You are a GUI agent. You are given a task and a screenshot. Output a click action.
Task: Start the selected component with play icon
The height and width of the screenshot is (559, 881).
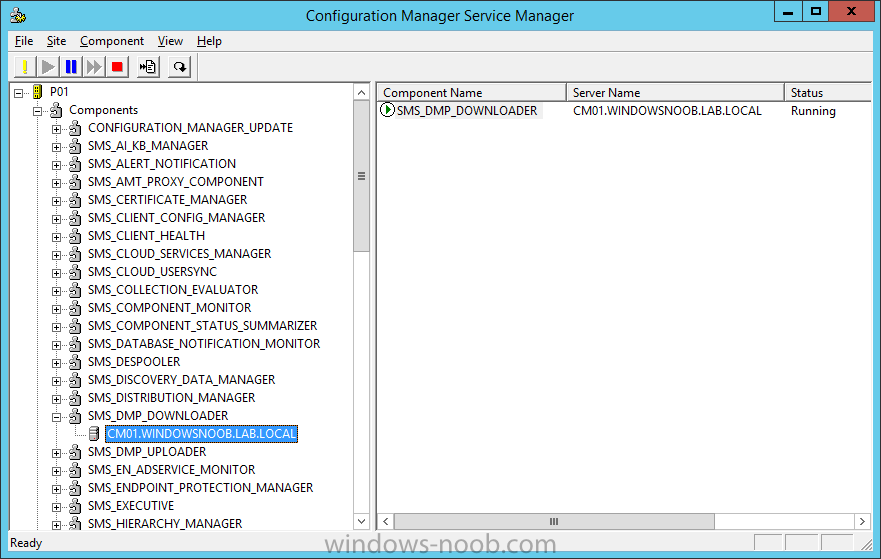[x=48, y=67]
